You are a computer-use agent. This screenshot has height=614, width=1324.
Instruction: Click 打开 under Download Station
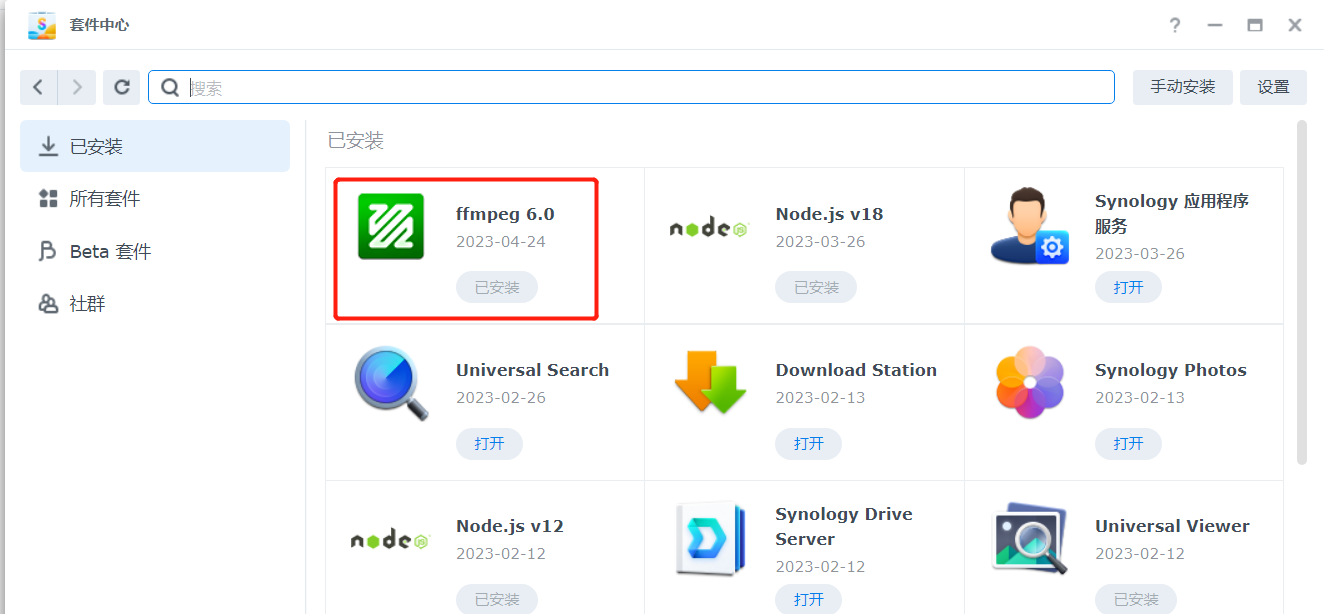pyautogui.click(x=808, y=443)
